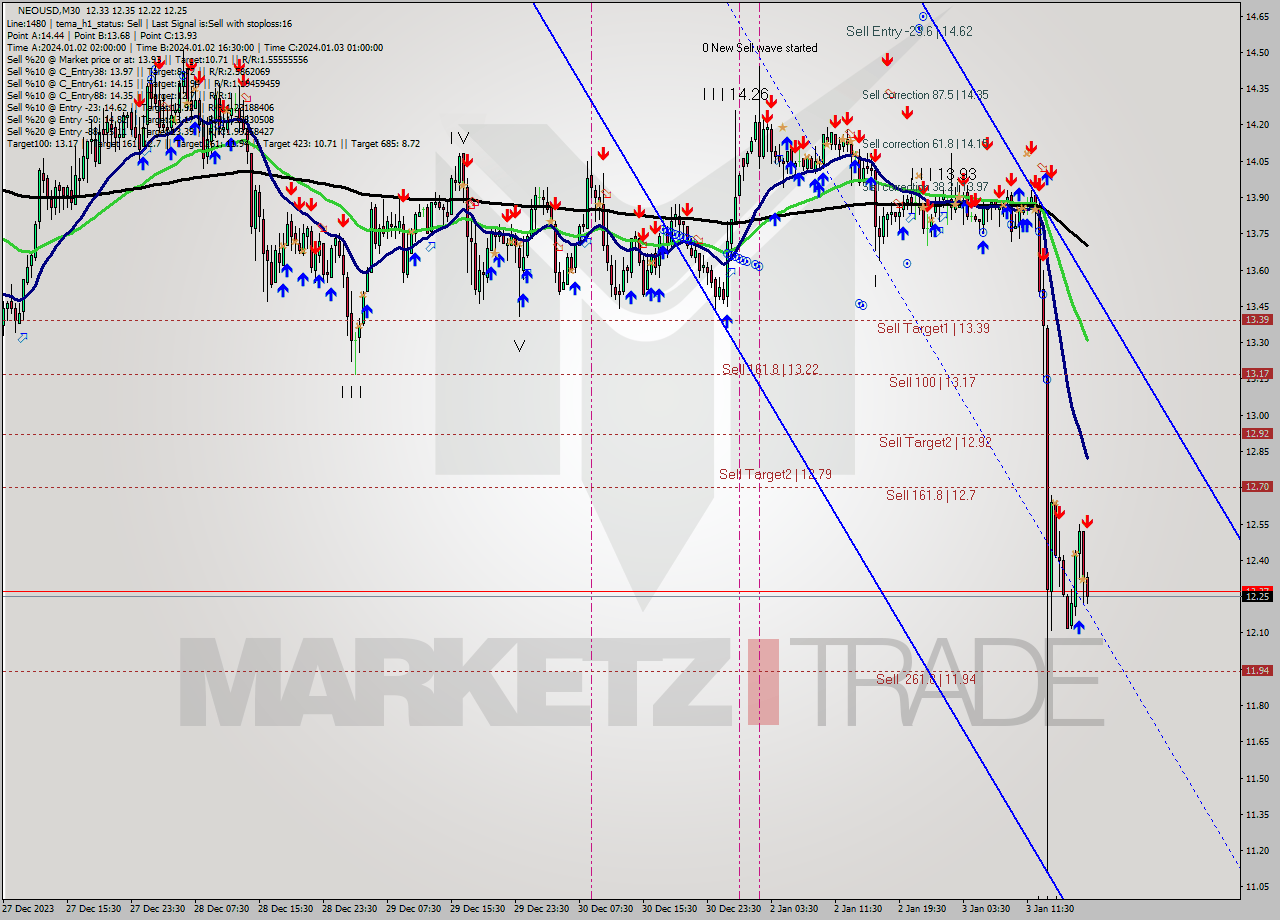Click the red 11.94 price tag on axis
The width and height of the screenshot is (1280, 920).
pyautogui.click(x=1257, y=670)
